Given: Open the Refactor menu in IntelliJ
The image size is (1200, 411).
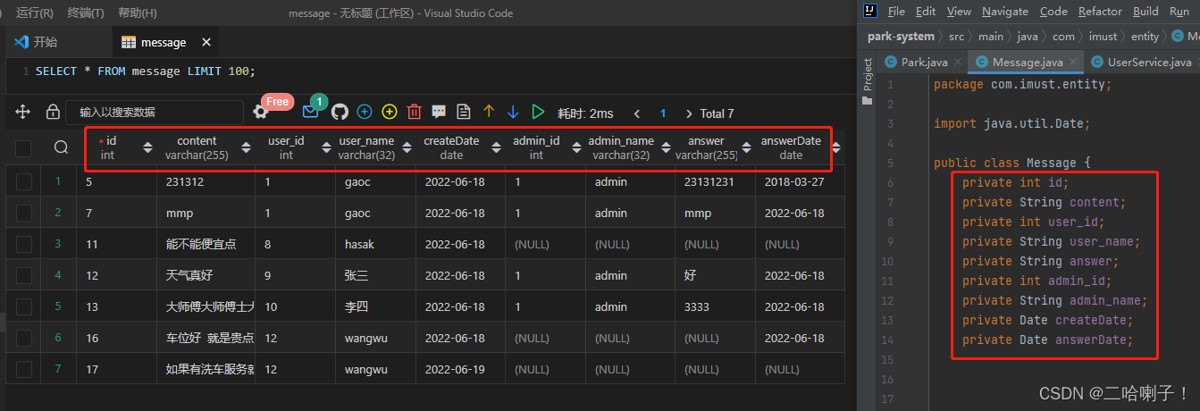Looking at the screenshot, I should coord(1099,11).
